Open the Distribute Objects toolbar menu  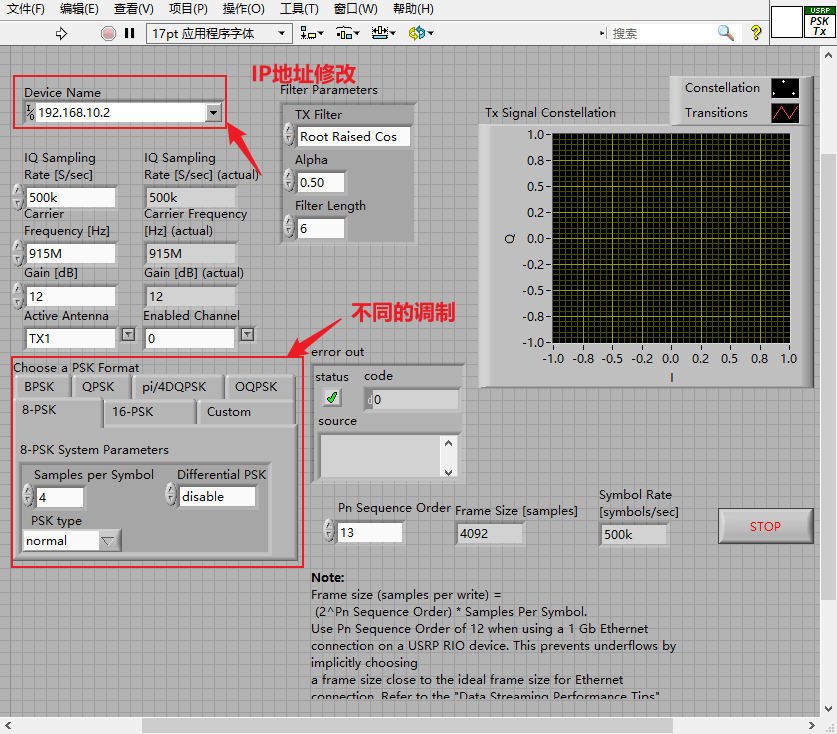click(x=348, y=34)
